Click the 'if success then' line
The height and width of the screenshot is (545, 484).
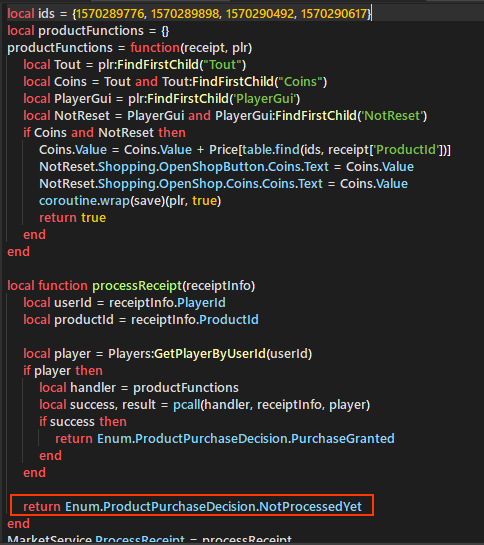83,422
